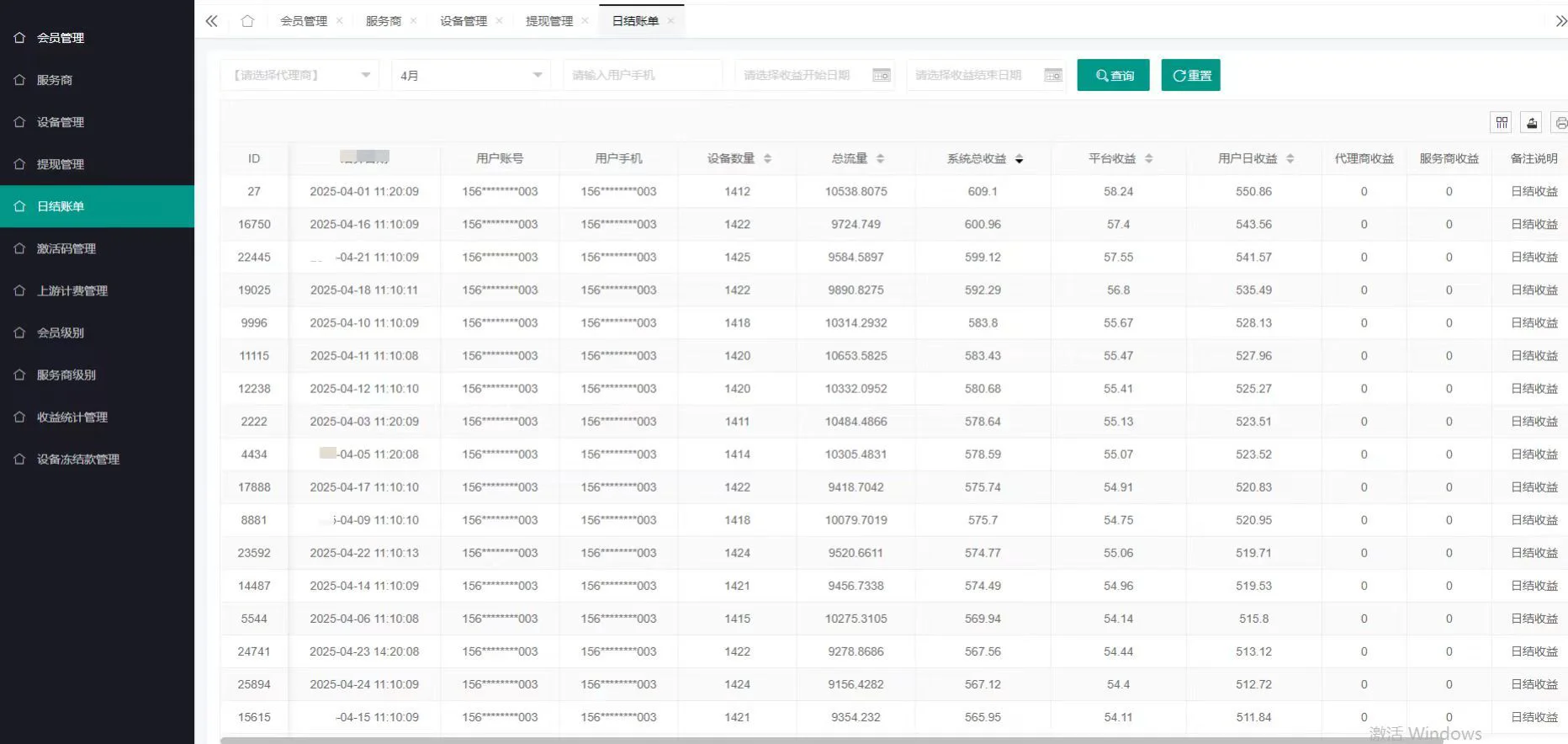This screenshot has width=1568, height=744.
Task: Click the 重置 reset button
Action: pyautogui.click(x=1190, y=75)
